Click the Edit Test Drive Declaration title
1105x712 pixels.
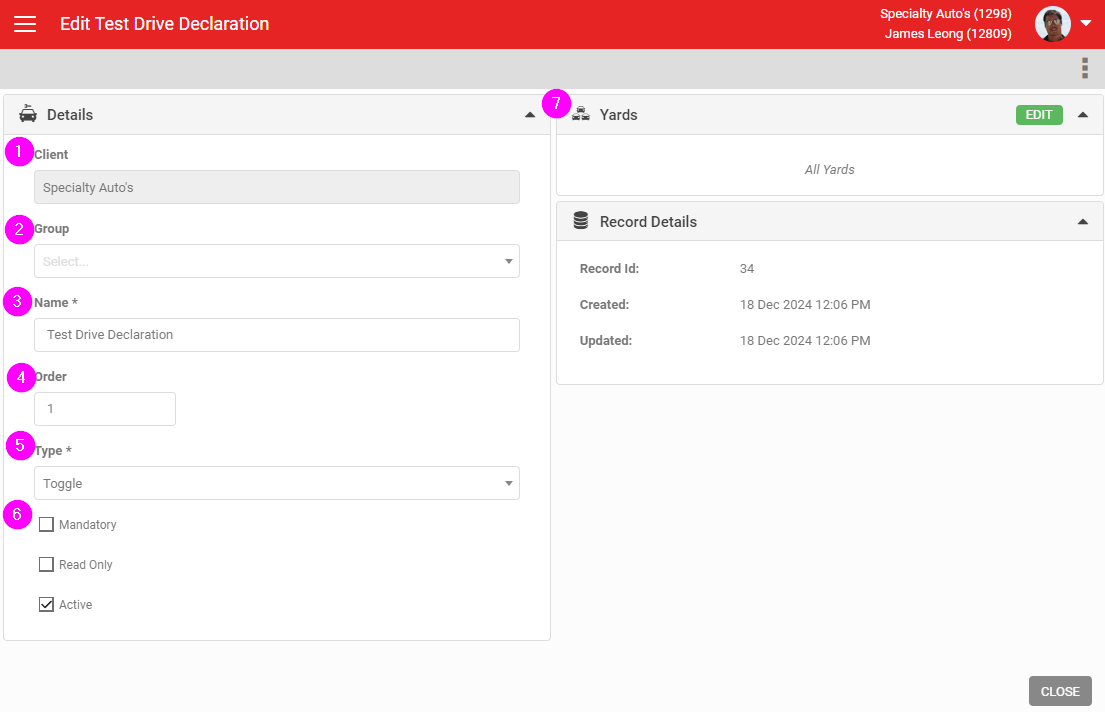(x=164, y=24)
